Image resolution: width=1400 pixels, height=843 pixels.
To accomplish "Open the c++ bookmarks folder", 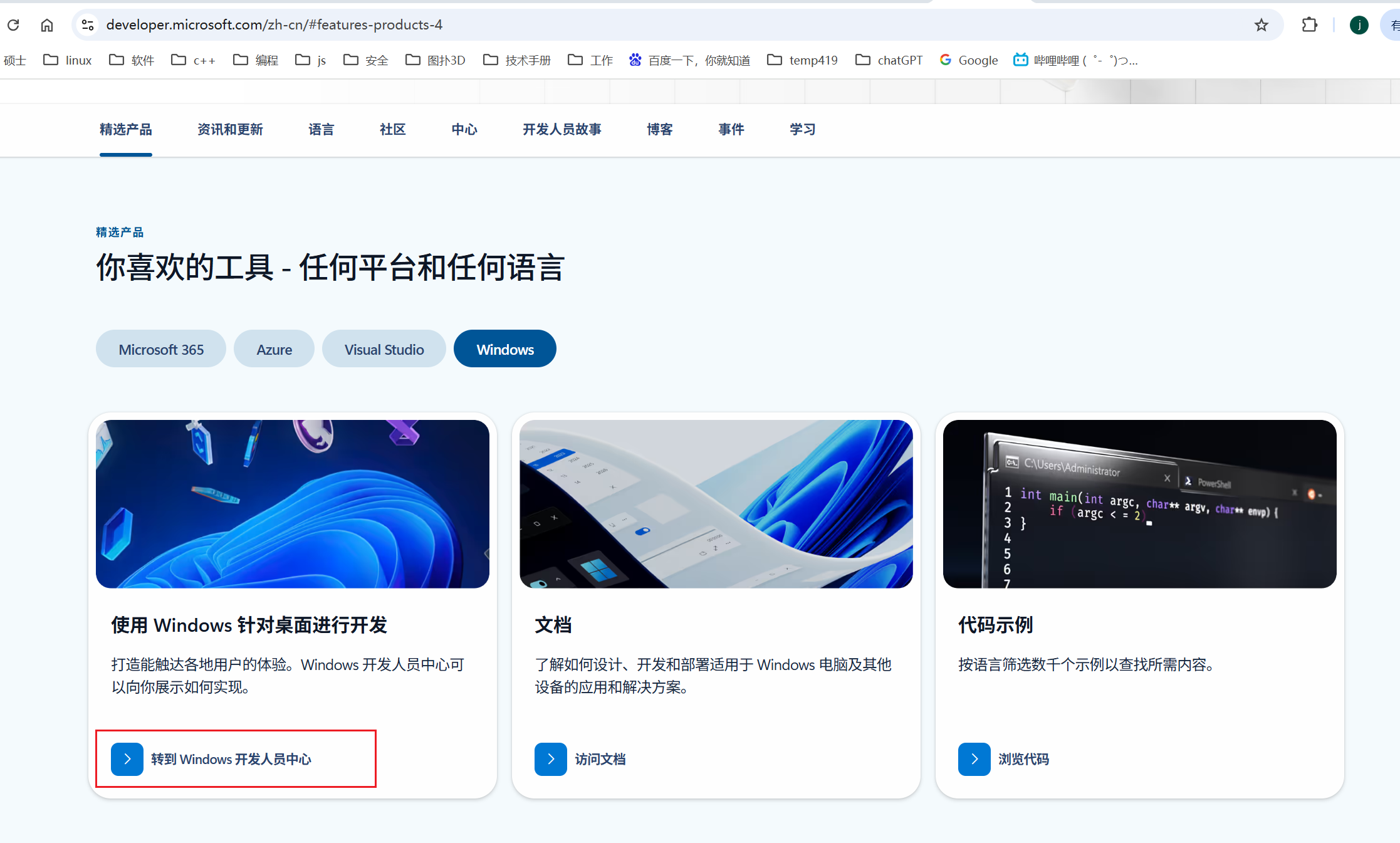I will (194, 60).
